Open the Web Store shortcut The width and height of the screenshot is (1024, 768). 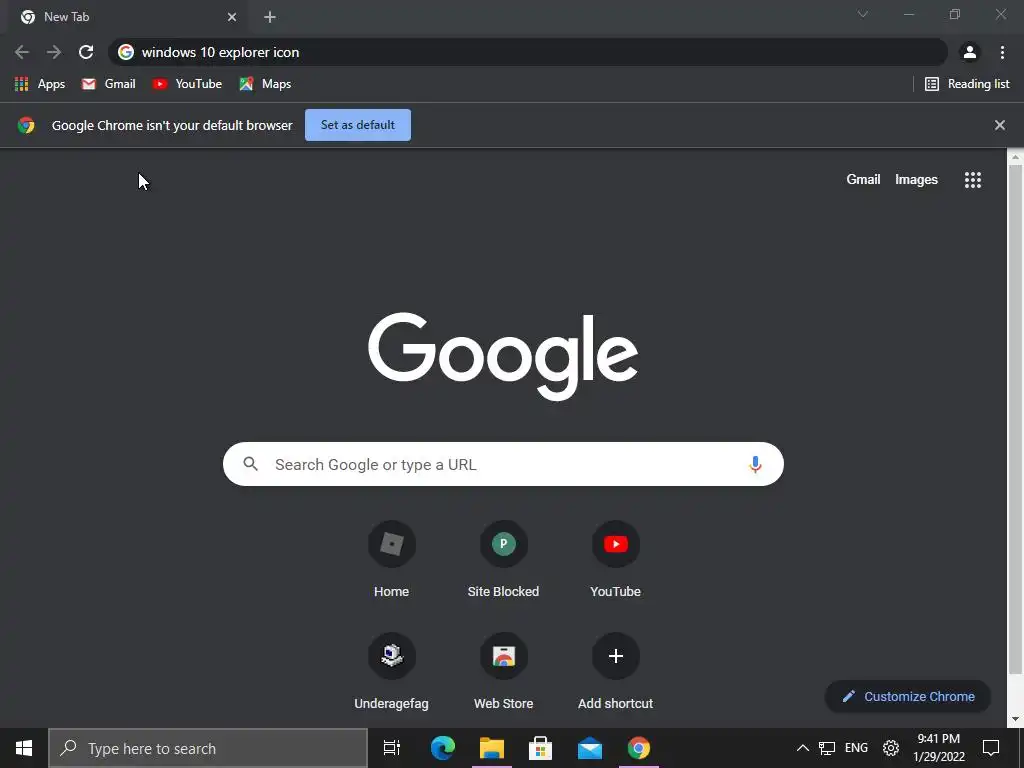tap(504, 672)
